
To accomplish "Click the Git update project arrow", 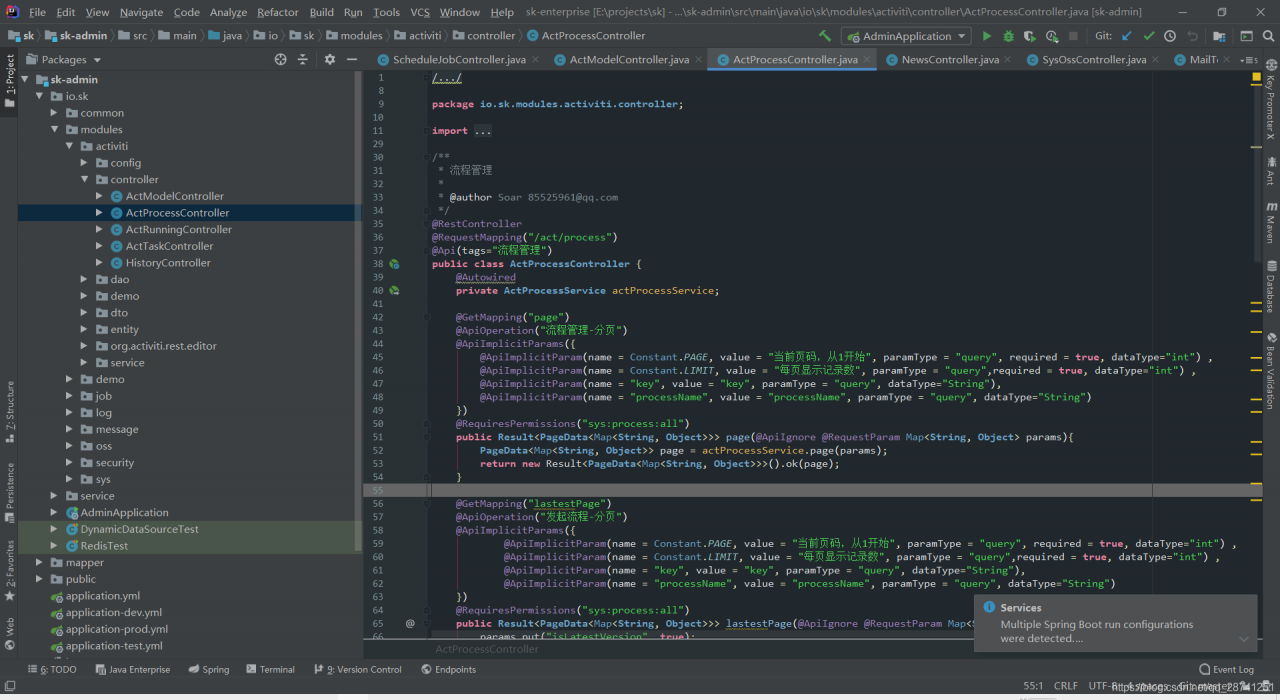I will (1127, 36).
